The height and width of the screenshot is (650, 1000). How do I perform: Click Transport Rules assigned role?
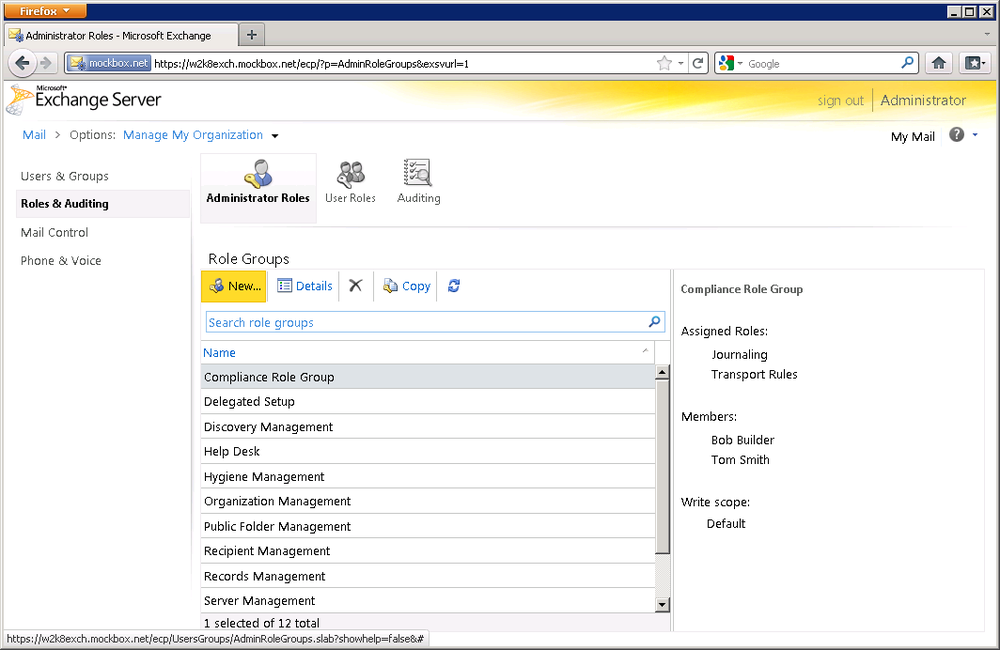point(754,374)
